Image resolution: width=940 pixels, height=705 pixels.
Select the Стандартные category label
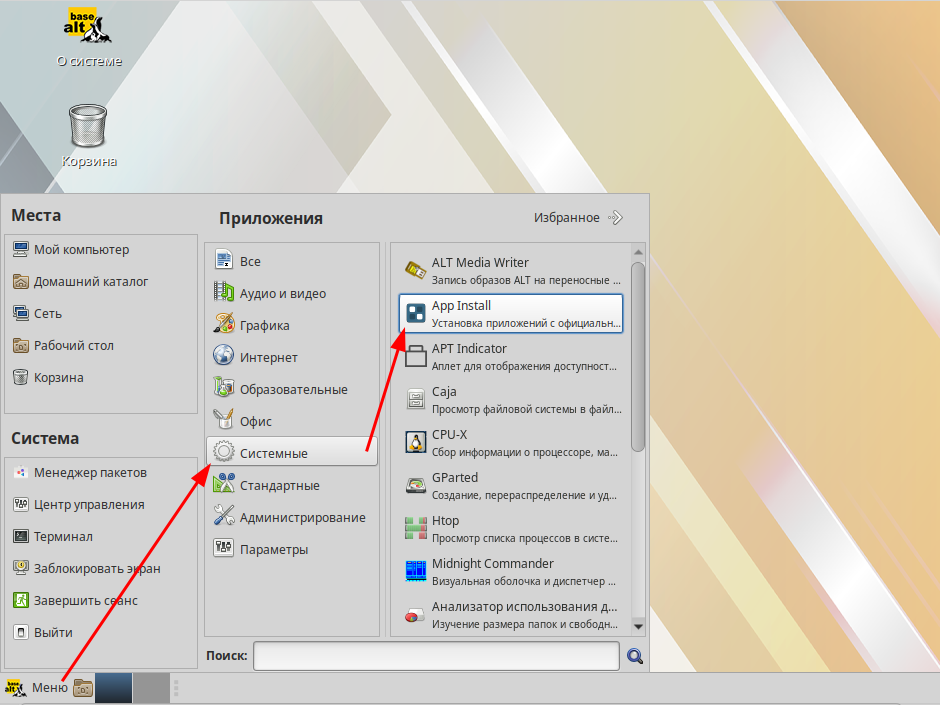pos(279,486)
